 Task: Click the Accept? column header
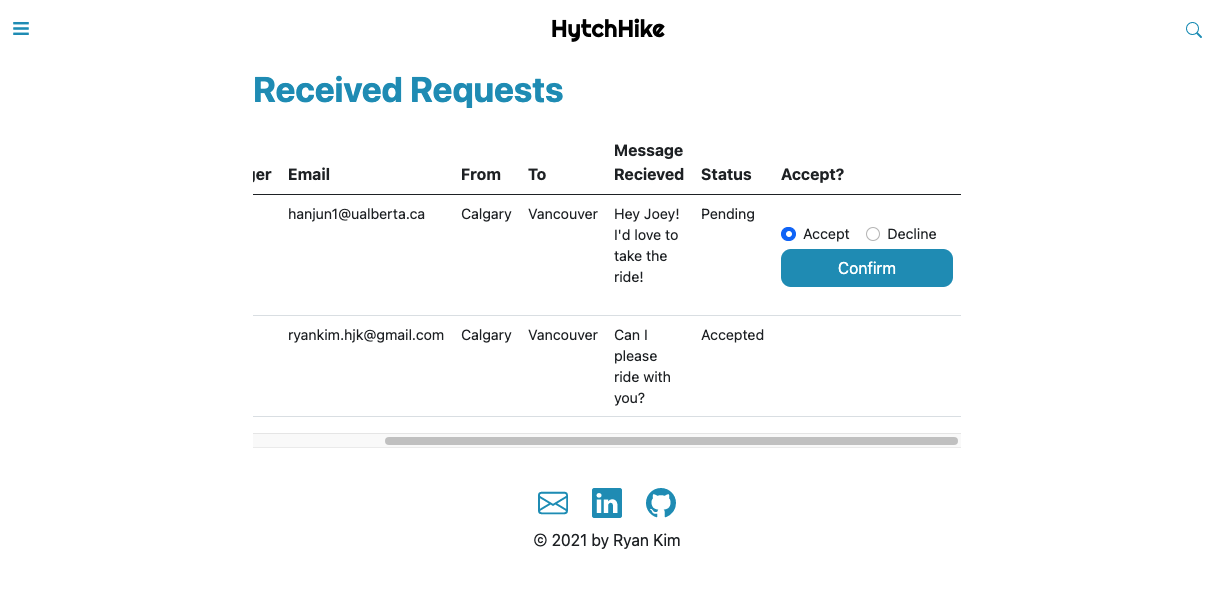pyautogui.click(x=812, y=174)
